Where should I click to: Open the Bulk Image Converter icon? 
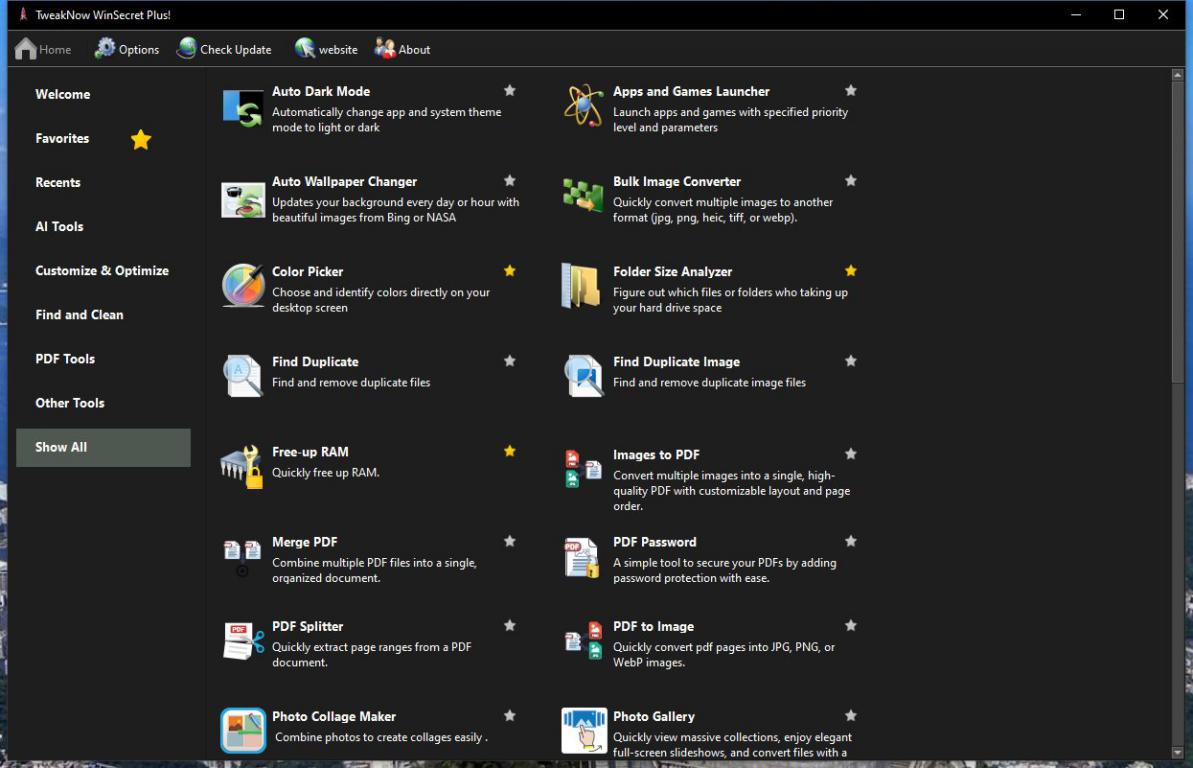(583, 197)
